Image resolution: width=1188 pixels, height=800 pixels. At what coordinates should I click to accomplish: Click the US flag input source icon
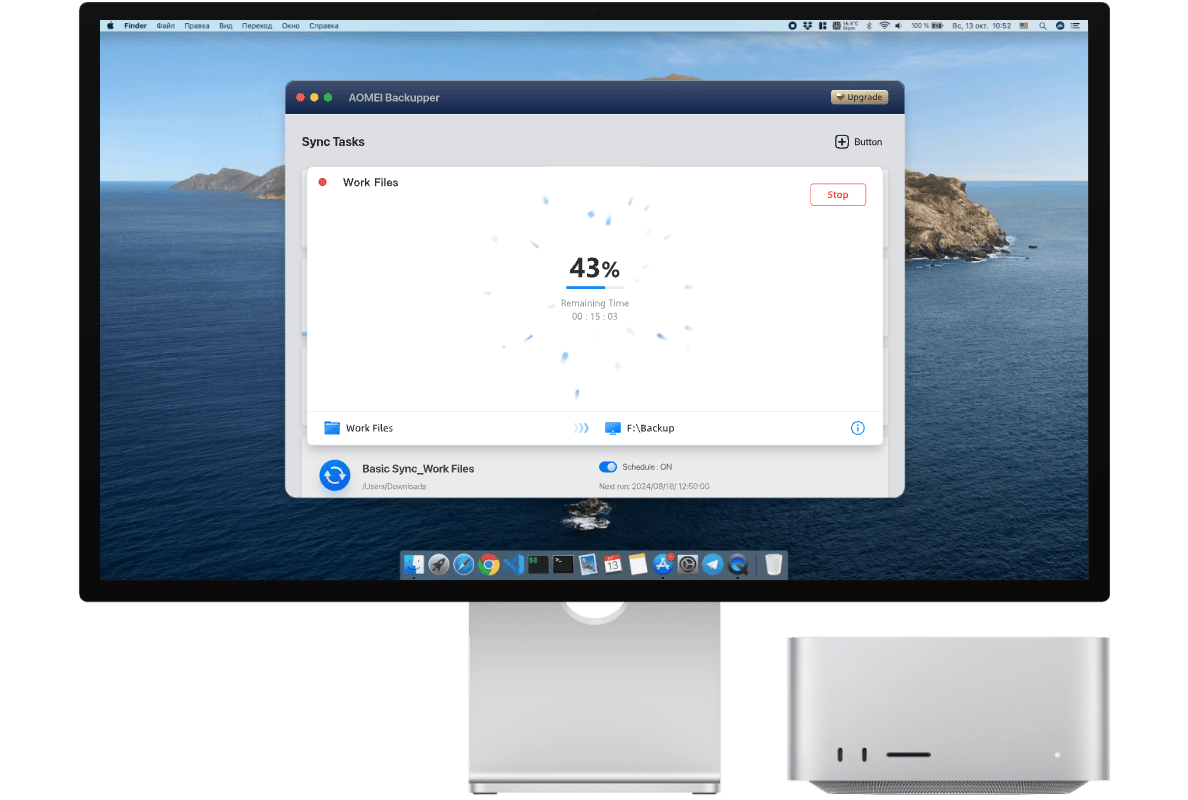(1024, 26)
